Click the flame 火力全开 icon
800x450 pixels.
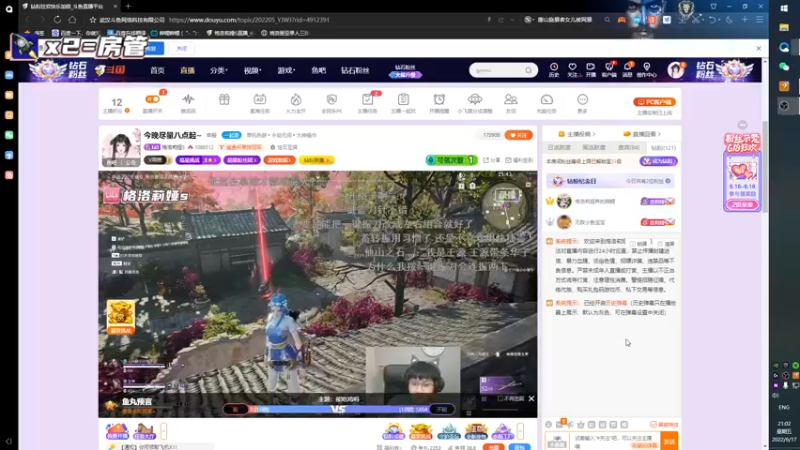(296, 99)
